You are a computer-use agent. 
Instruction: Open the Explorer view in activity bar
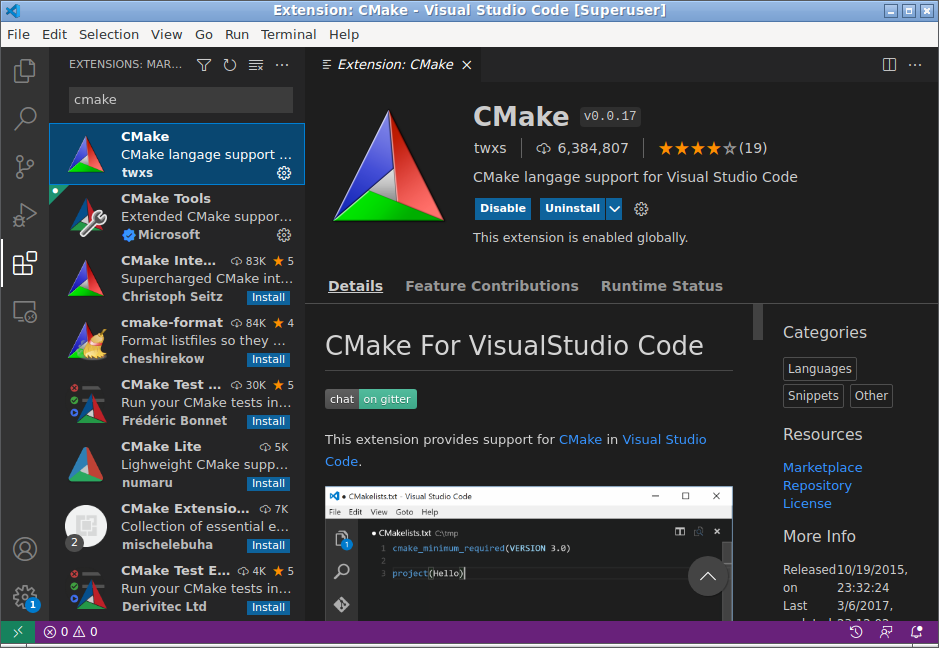(x=25, y=71)
